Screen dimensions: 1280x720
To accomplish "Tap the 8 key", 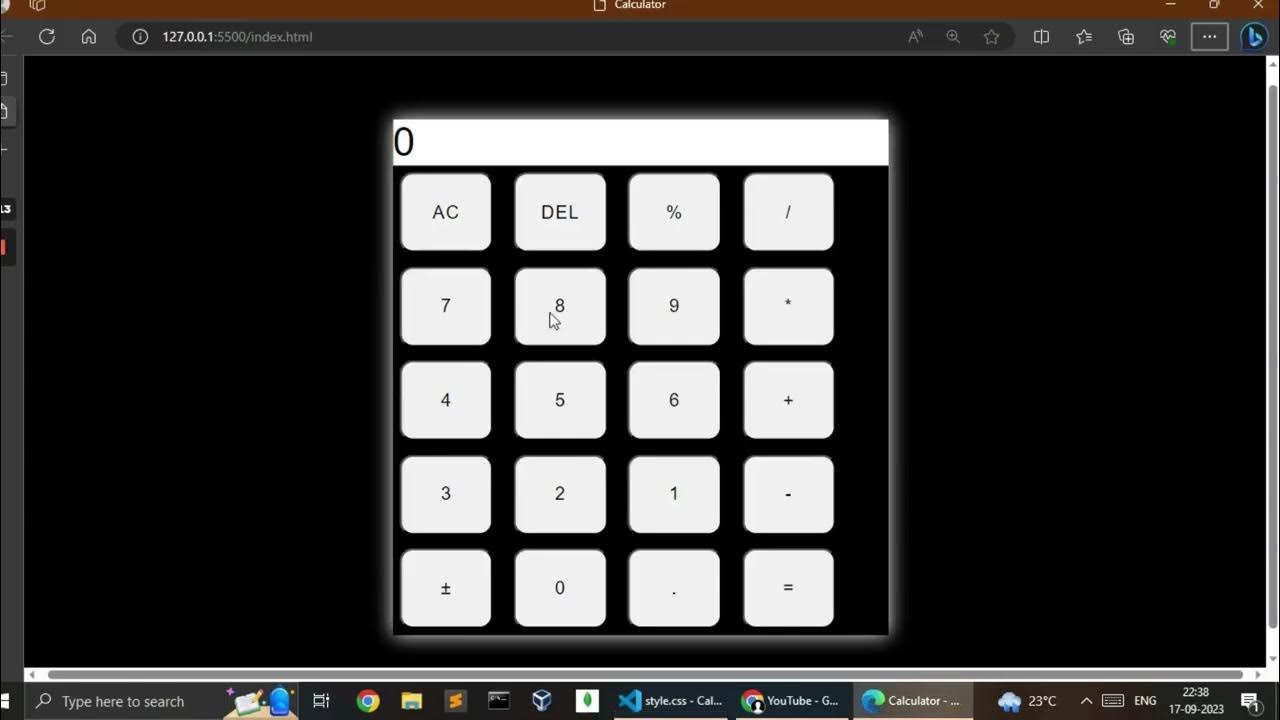I will coord(560,306).
